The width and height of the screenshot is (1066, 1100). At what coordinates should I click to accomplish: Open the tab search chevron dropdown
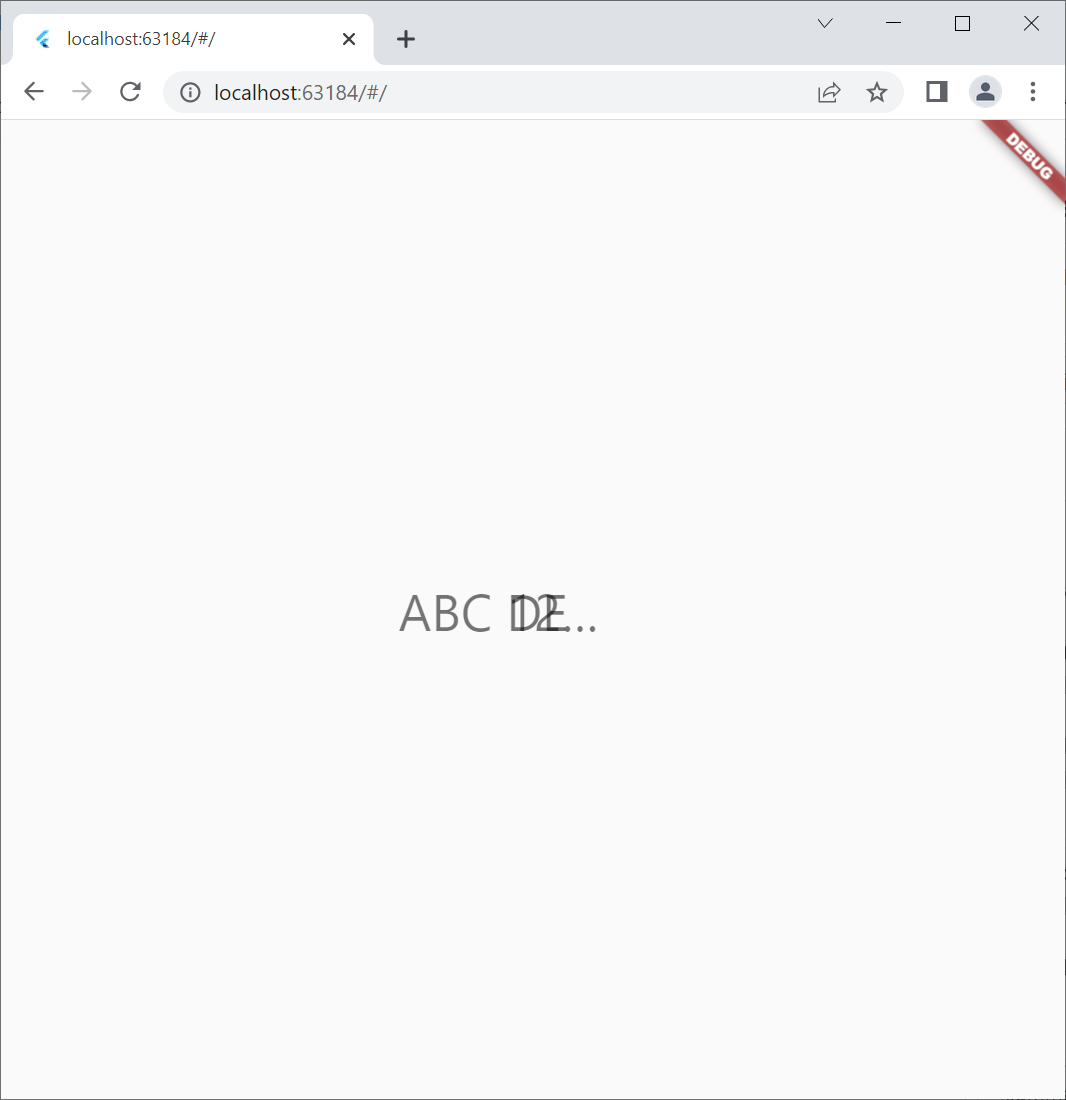824,23
